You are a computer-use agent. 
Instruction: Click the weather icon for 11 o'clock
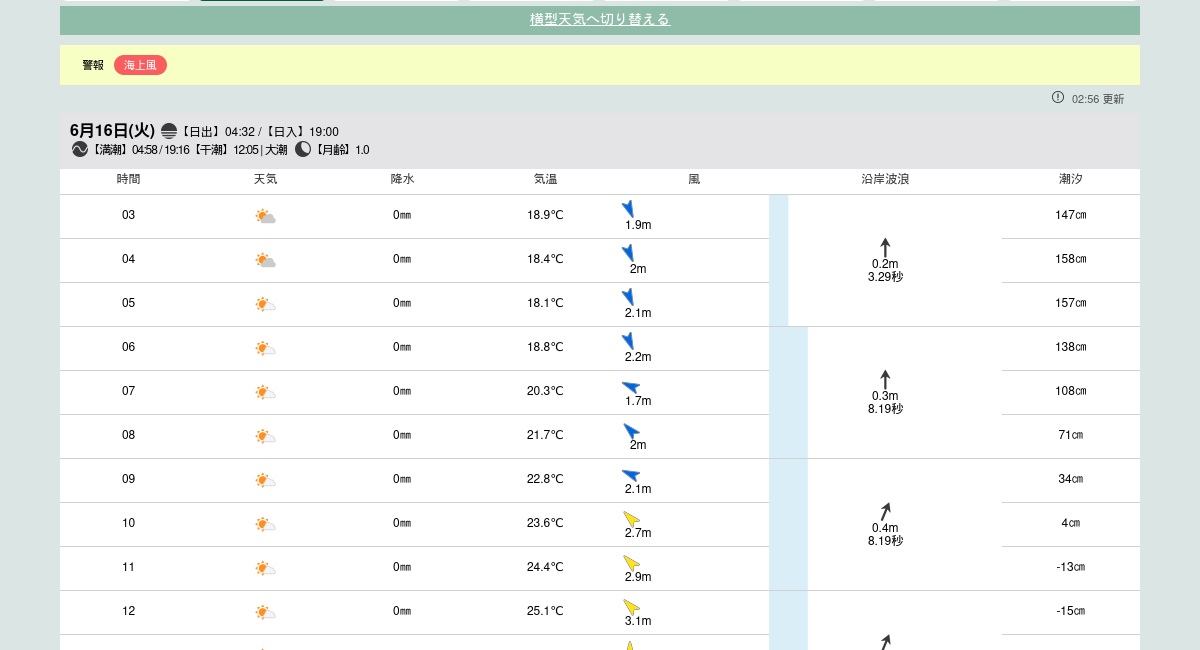point(265,567)
